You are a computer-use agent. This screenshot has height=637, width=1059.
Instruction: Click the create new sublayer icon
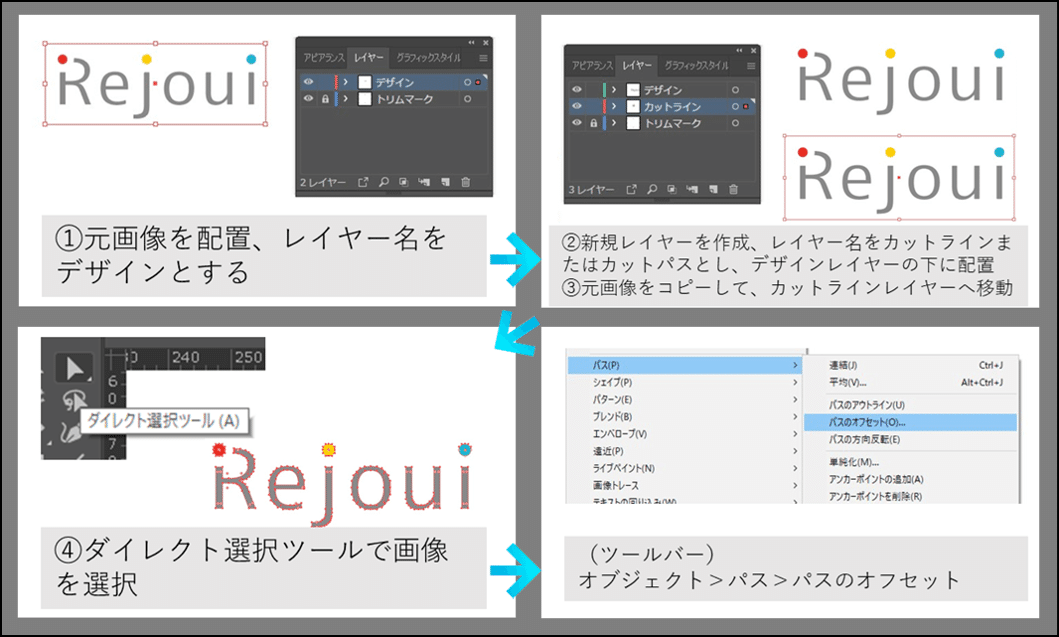point(692,189)
